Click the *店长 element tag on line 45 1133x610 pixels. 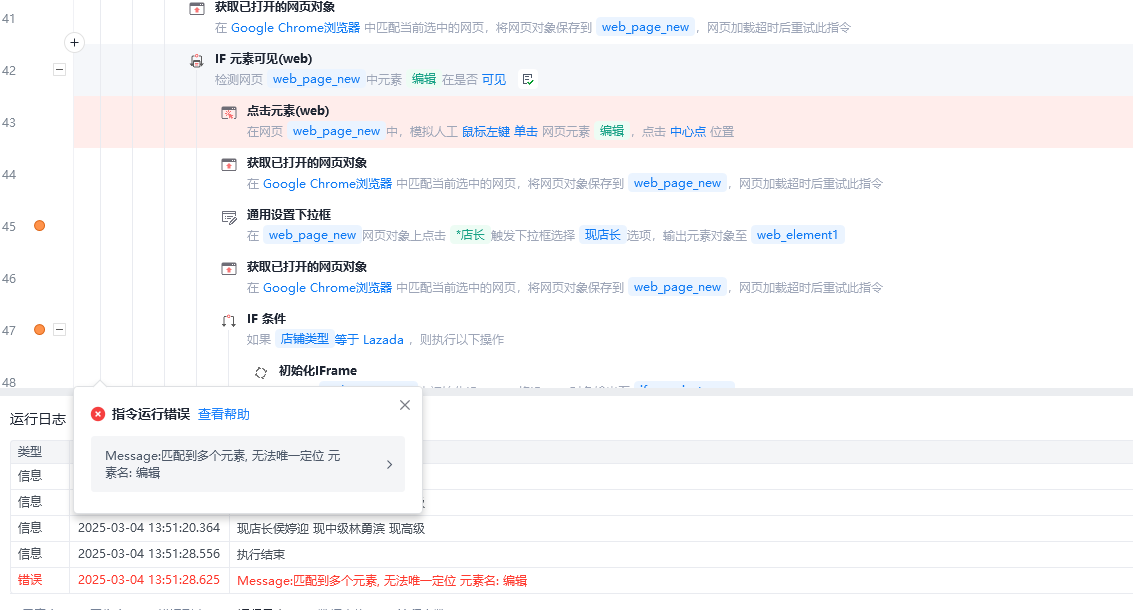pos(470,235)
